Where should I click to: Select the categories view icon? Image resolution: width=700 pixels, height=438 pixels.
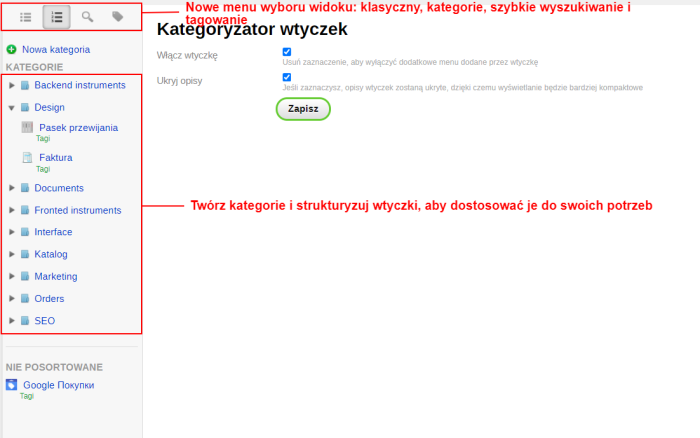[x=56, y=17]
